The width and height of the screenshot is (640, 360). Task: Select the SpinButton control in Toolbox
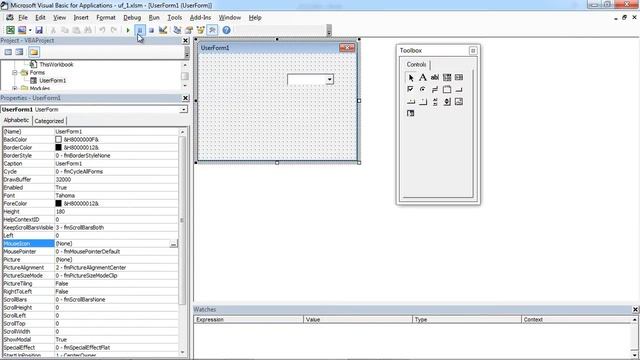point(447,102)
